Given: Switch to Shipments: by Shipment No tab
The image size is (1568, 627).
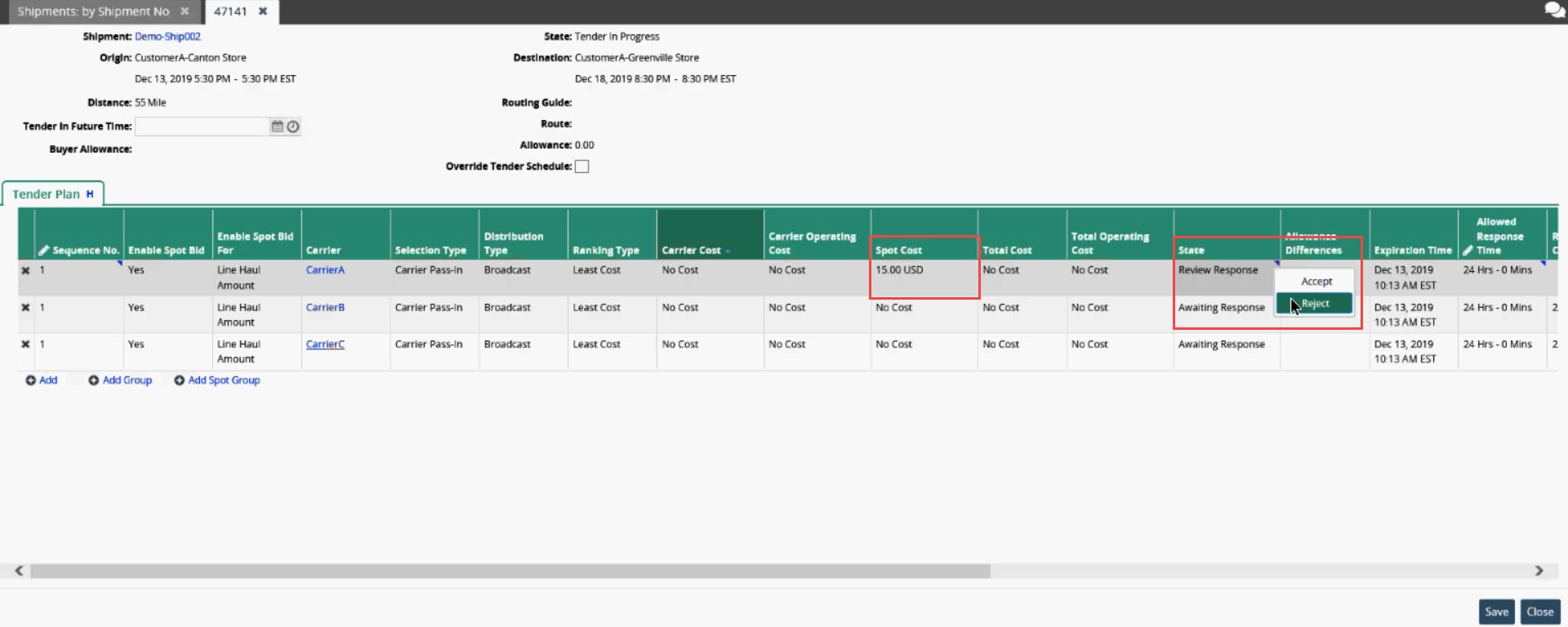Looking at the screenshot, I should coord(93,11).
